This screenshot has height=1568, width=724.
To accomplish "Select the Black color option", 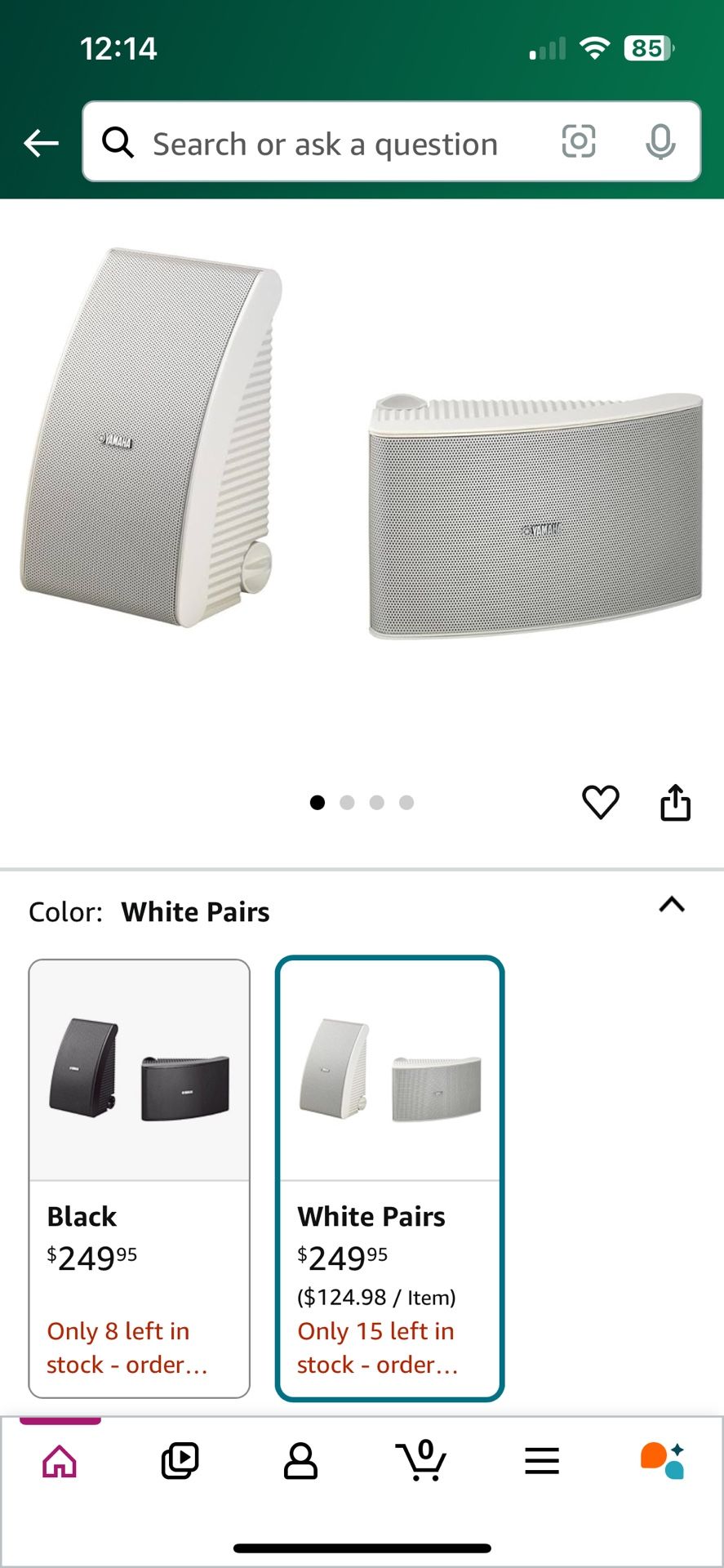I will 140,1178.
